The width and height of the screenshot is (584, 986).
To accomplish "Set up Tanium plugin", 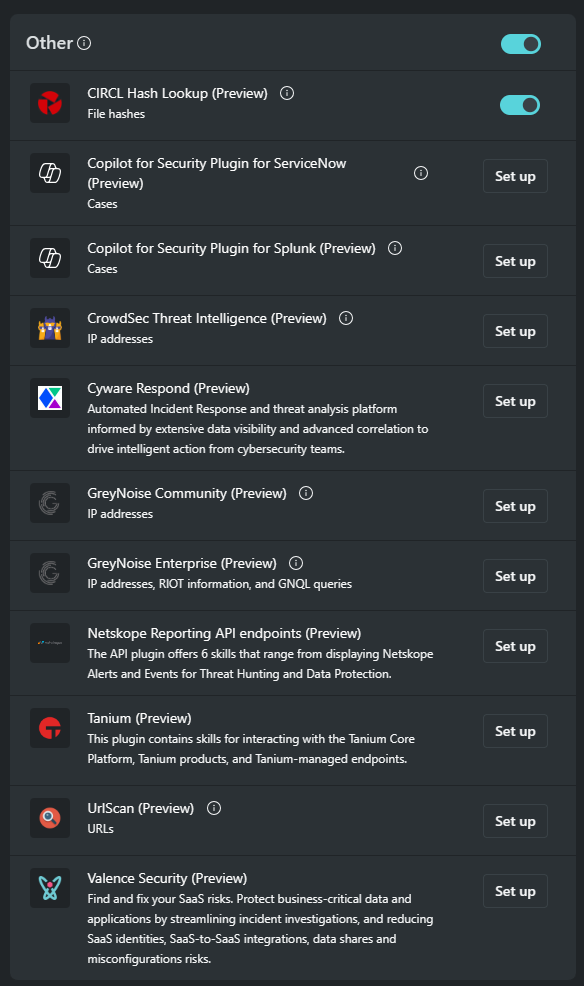I will [x=515, y=731].
